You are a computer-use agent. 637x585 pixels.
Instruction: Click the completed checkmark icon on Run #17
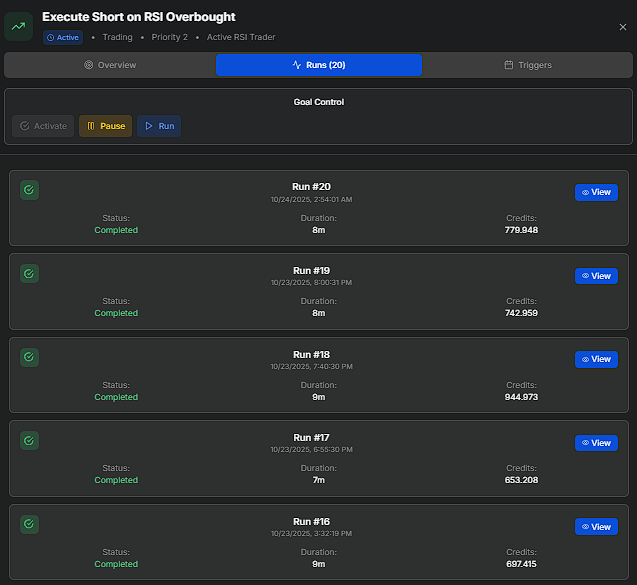click(x=29, y=440)
